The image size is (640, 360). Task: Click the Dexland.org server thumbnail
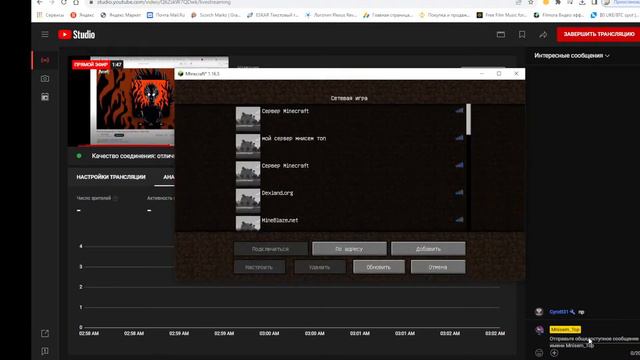(x=248, y=200)
